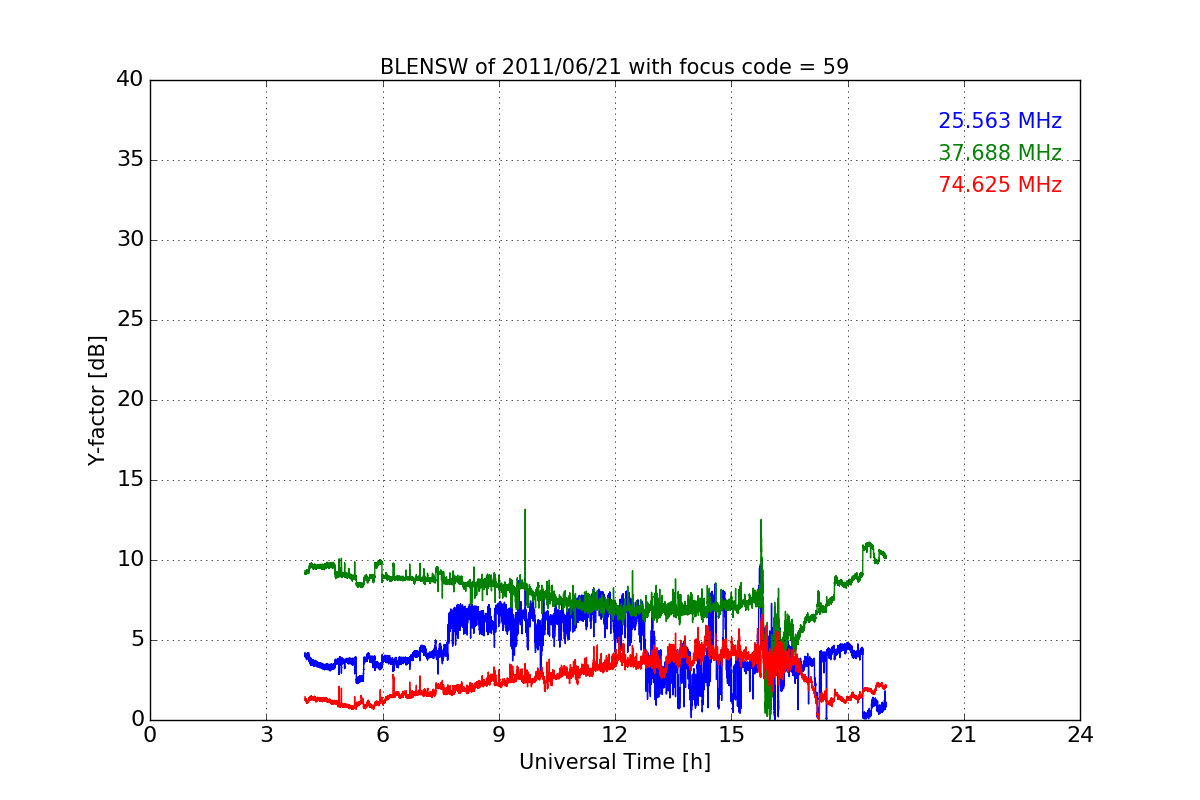Click the y-axis tick label '20'
The height and width of the screenshot is (800, 1200).
click(x=130, y=400)
